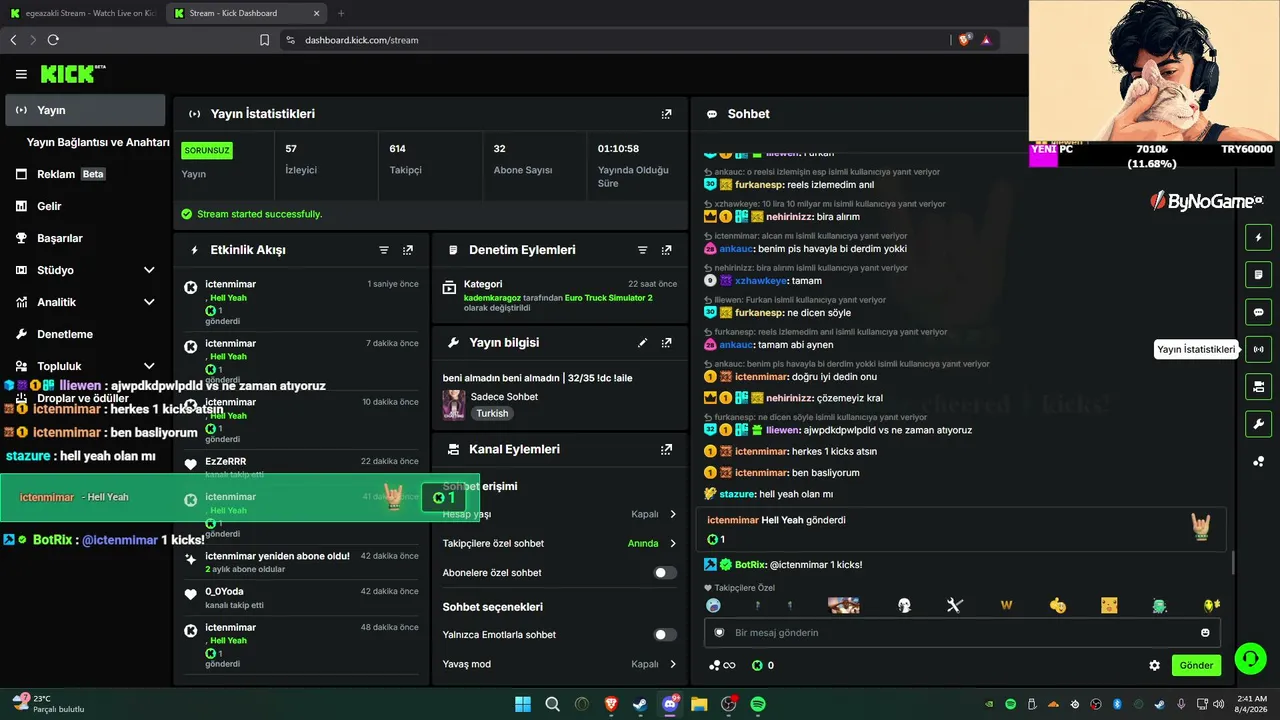
Task: Click stazure username in chat
Action: [737, 494]
